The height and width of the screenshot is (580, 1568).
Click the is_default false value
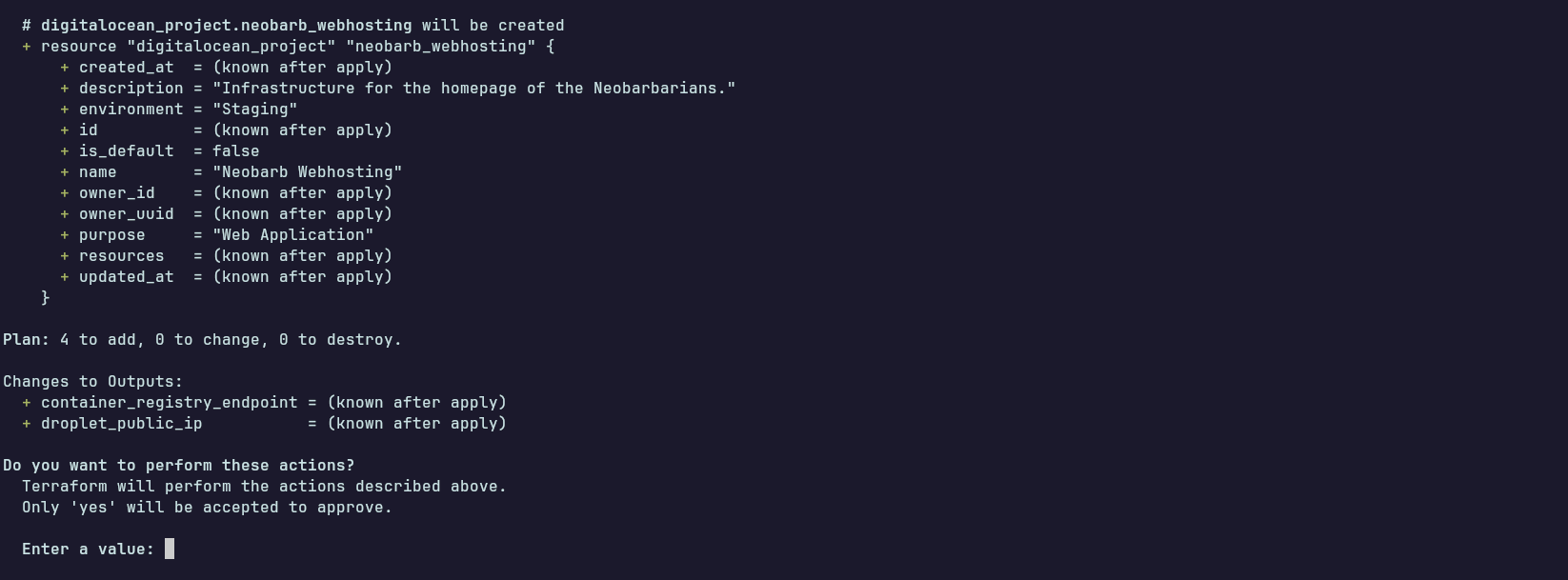[x=235, y=151]
